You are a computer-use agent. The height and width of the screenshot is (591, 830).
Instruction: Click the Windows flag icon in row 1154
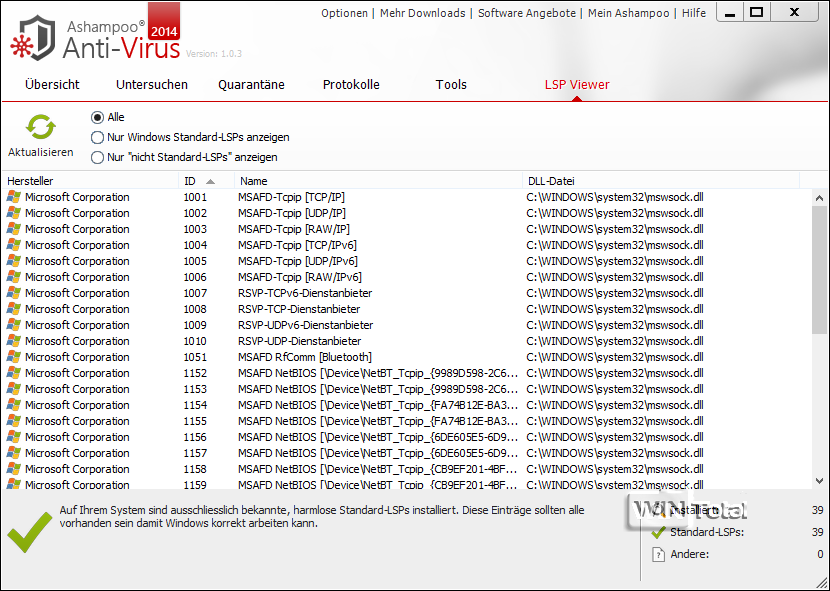[13, 405]
